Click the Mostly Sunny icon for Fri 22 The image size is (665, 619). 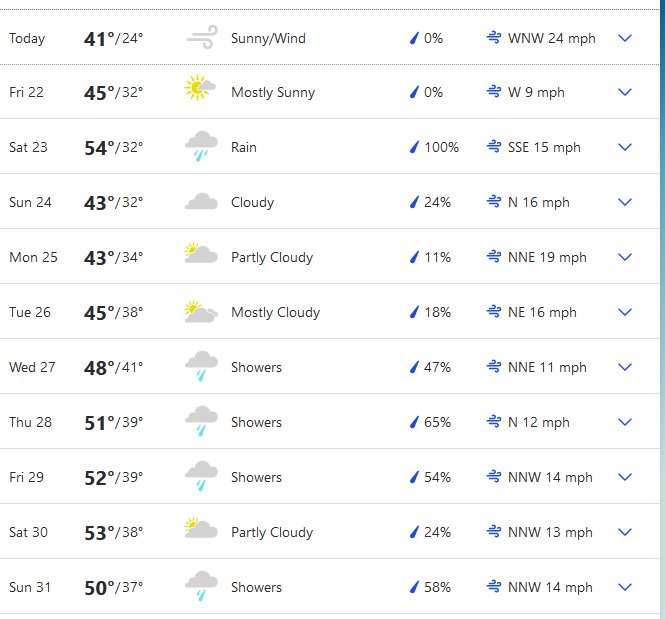click(x=200, y=88)
